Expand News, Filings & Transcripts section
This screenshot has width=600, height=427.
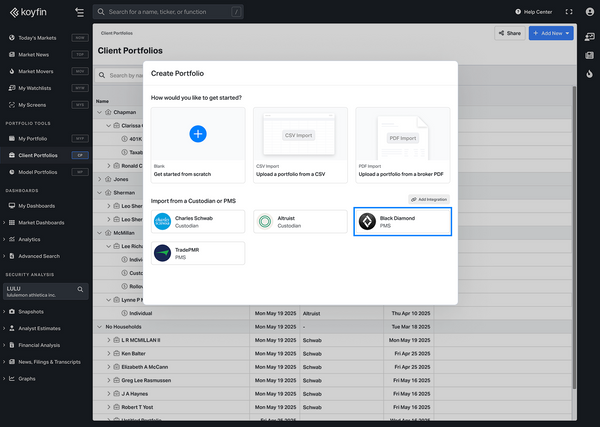[4, 362]
